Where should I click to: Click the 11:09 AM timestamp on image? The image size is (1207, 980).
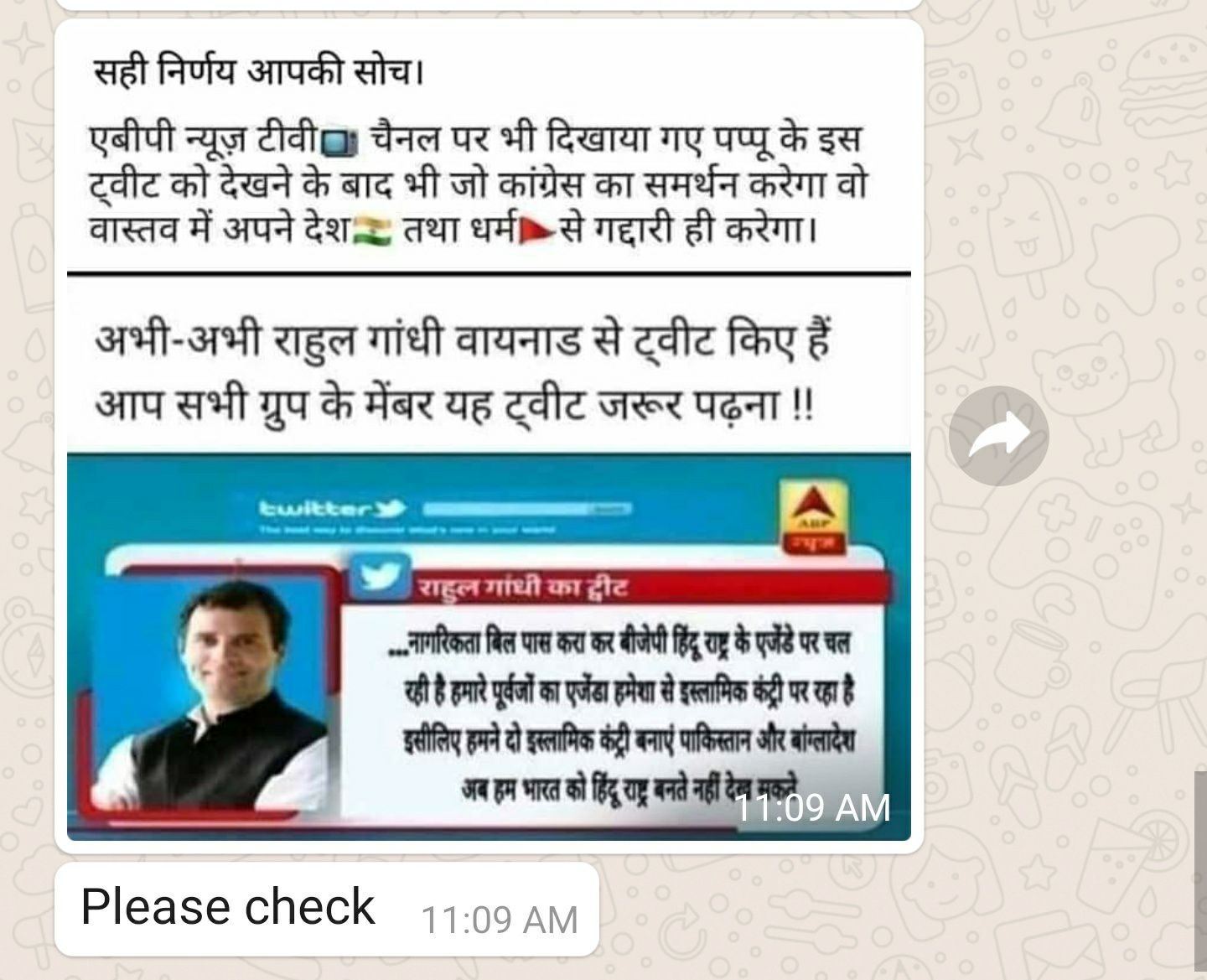(811, 808)
